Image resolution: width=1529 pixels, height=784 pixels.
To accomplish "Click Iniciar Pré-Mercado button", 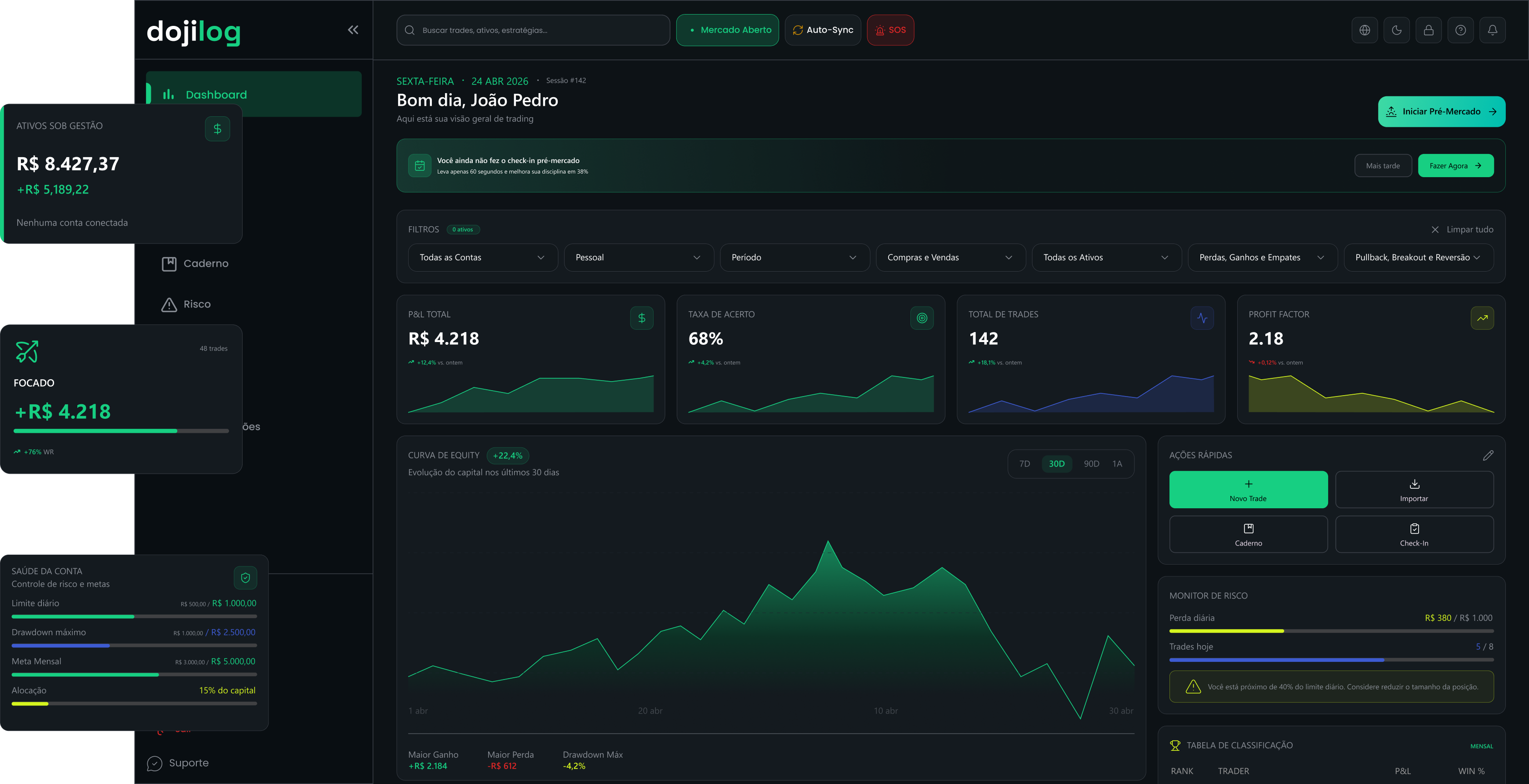I will click(1441, 111).
